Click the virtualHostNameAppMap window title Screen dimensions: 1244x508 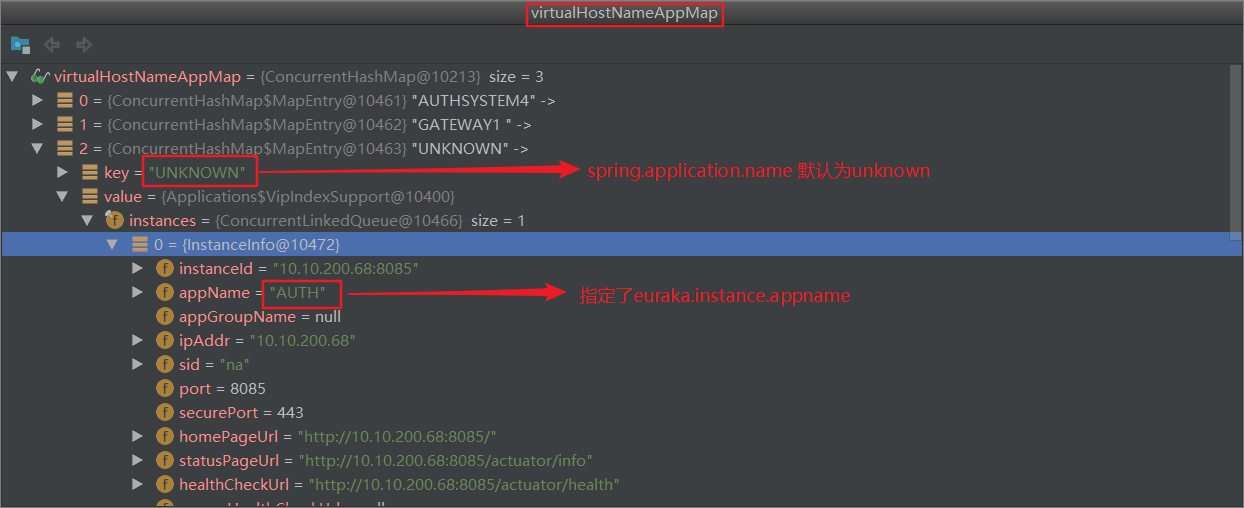(x=624, y=14)
